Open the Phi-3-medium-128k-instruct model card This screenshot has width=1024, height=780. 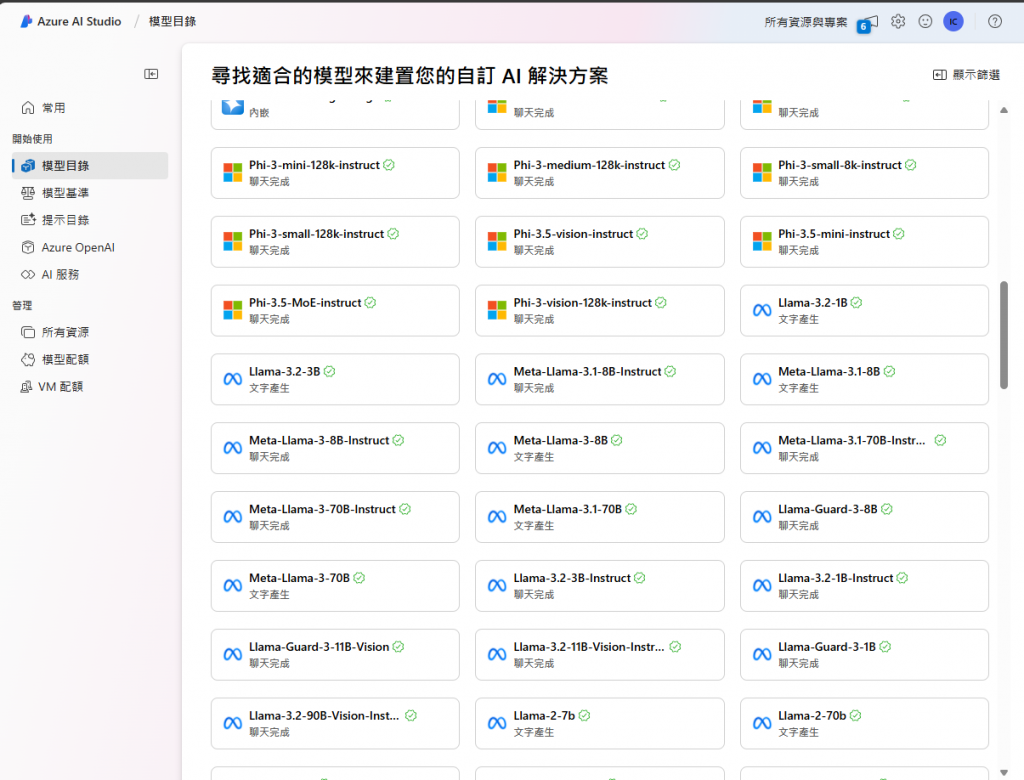click(x=600, y=173)
